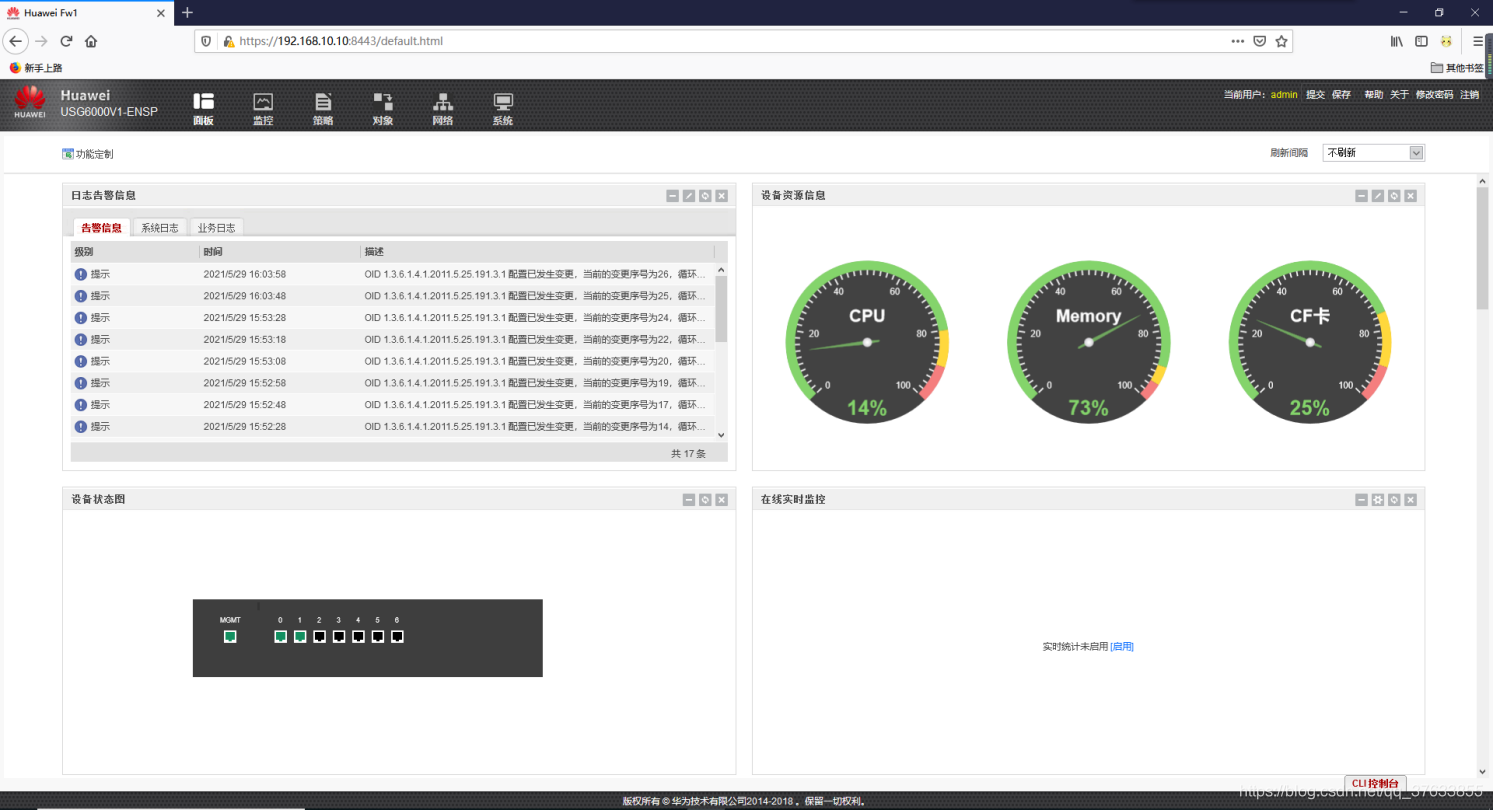
Task: Open 帮助 help link
Action: click(1374, 95)
